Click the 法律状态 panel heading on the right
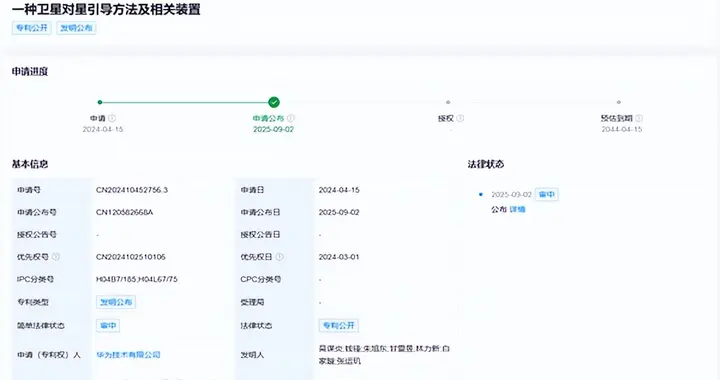Viewport: 720px width, 380px height. tap(486, 164)
